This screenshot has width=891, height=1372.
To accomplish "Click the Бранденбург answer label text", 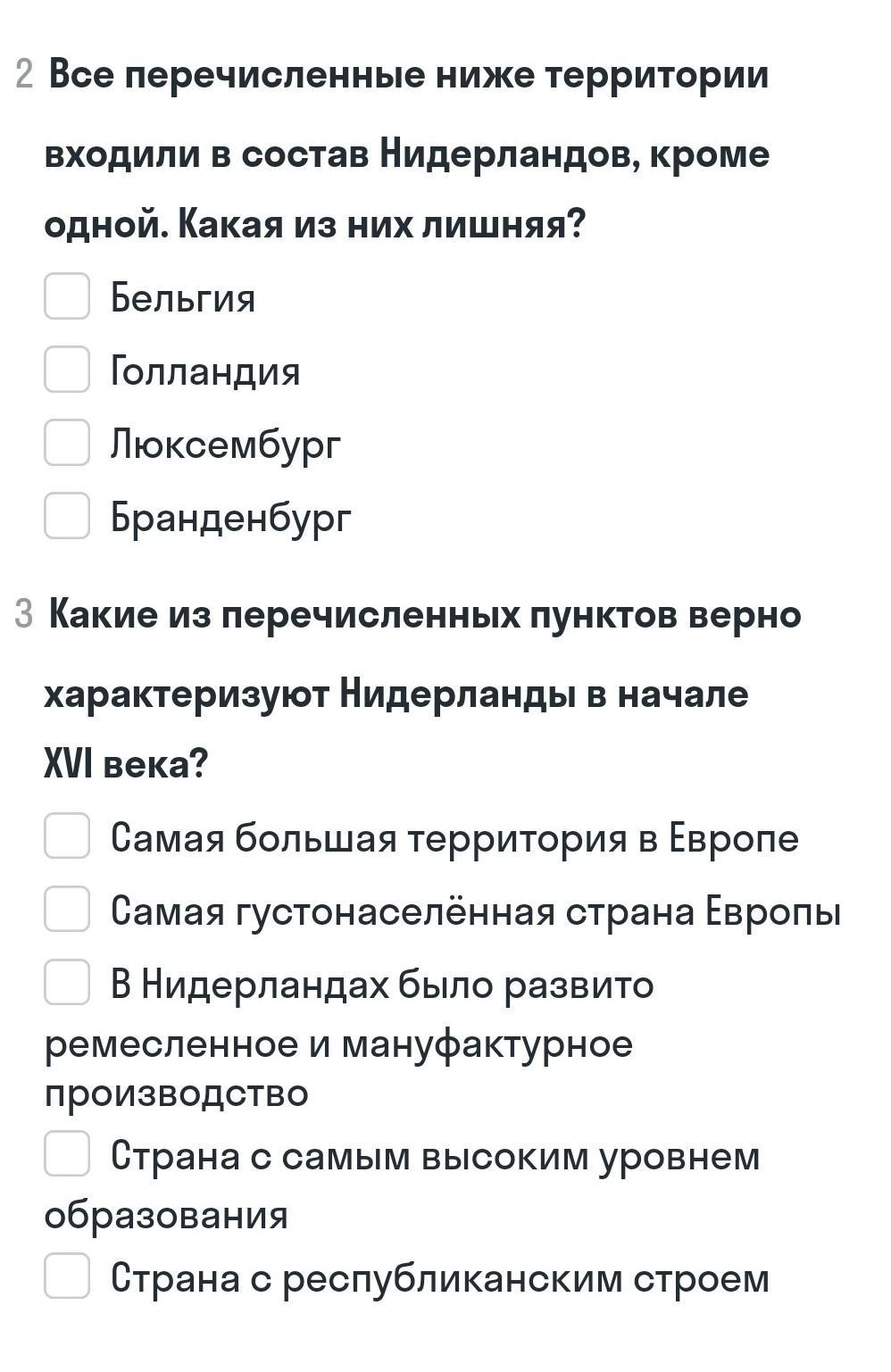I will [231, 518].
